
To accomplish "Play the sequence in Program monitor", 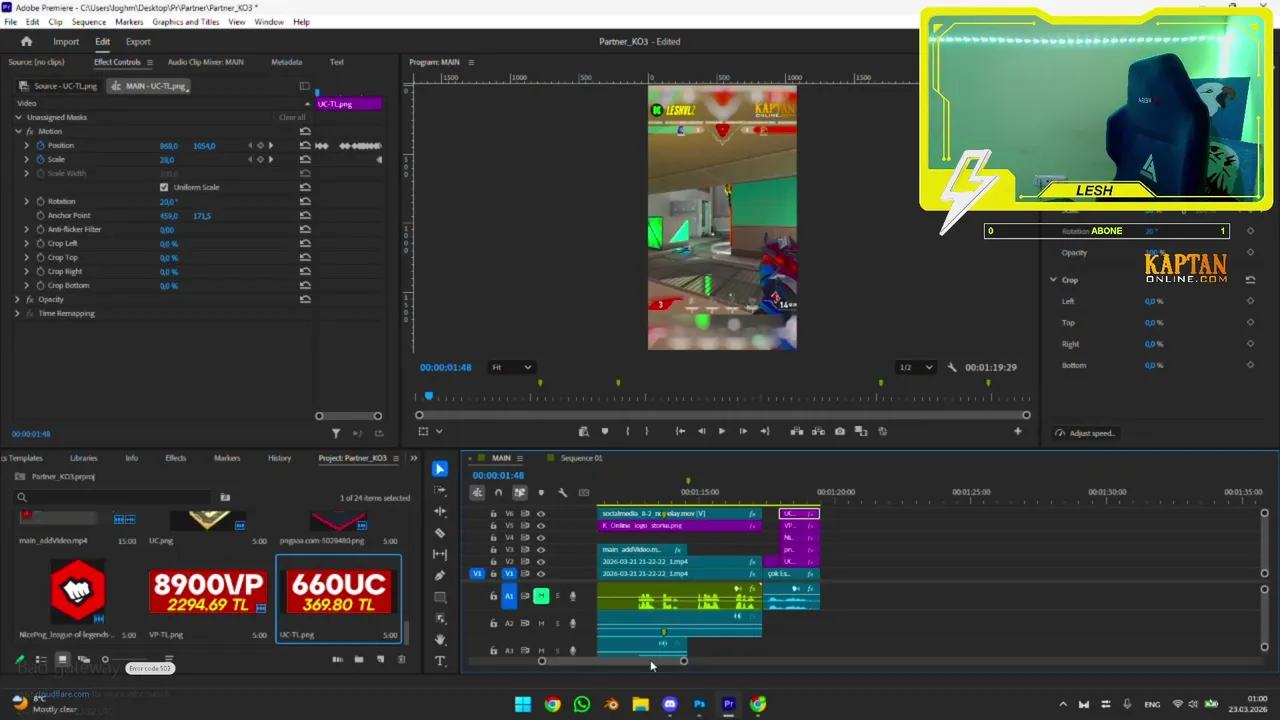I will pos(721,431).
